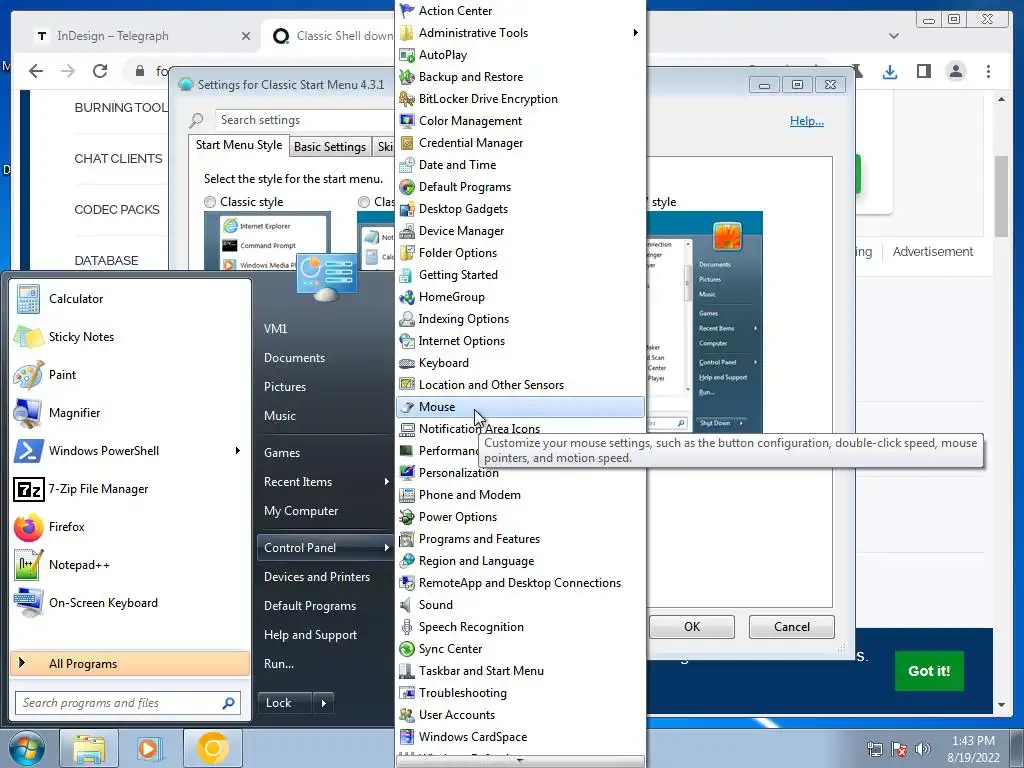The height and width of the screenshot is (768, 1024).
Task: Expand the Administrative Tools submenu
Action: (x=635, y=33)
